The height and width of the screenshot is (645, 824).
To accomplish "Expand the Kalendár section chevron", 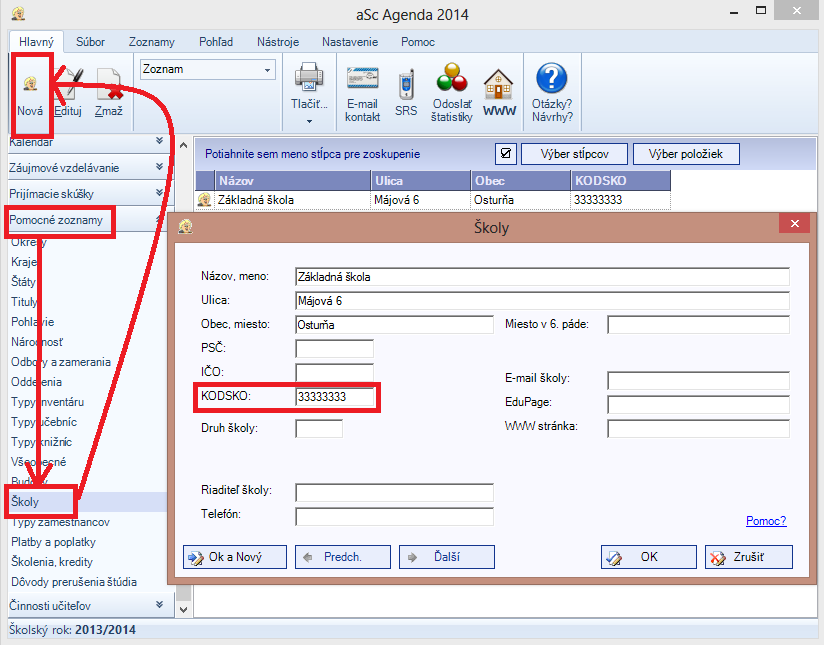I will tap(159, 141).
